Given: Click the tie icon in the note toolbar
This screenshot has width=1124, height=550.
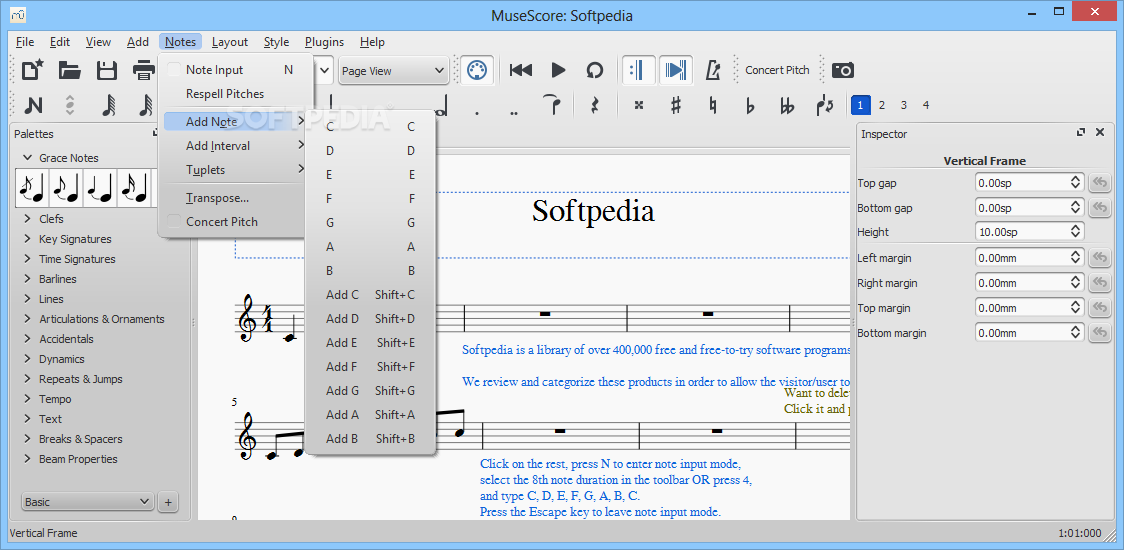Looking at the screenshot, I should point(551,105).
